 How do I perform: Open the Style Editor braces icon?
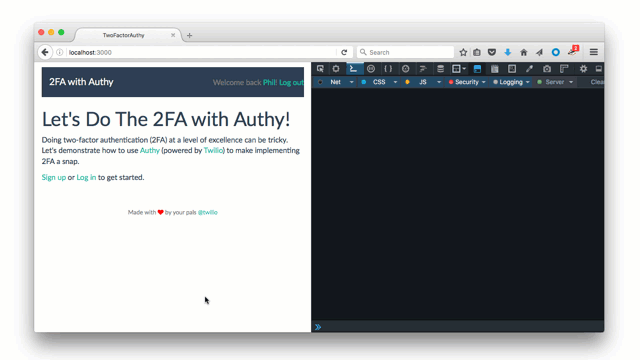pos(388,69)
